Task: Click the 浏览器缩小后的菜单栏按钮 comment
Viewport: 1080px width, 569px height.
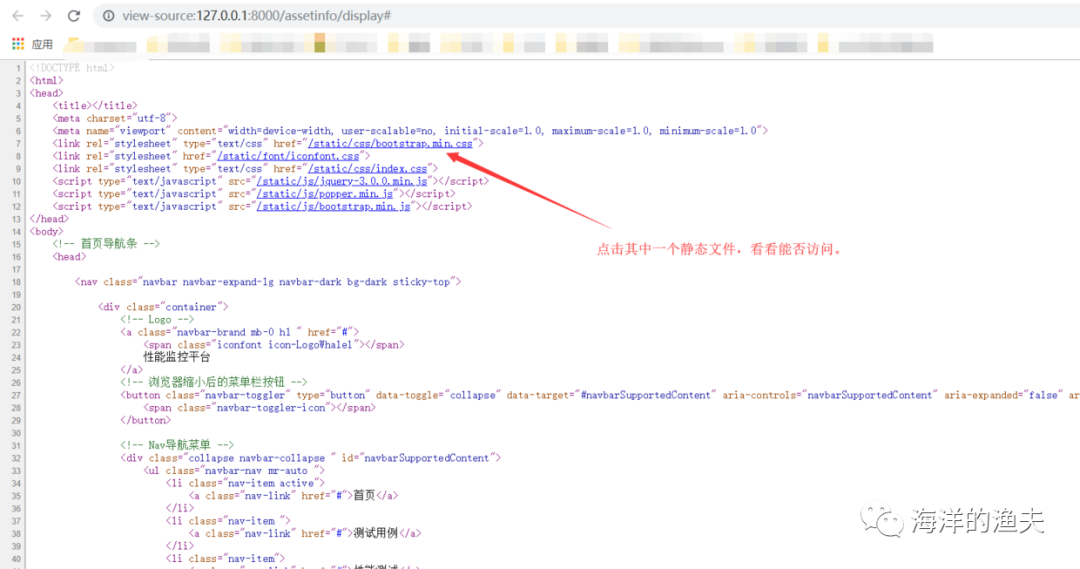Action: 214,382
